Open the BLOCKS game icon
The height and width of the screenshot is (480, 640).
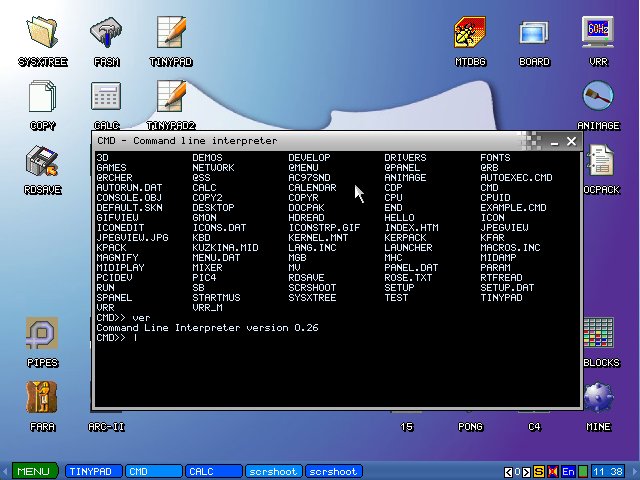point(600,335)
